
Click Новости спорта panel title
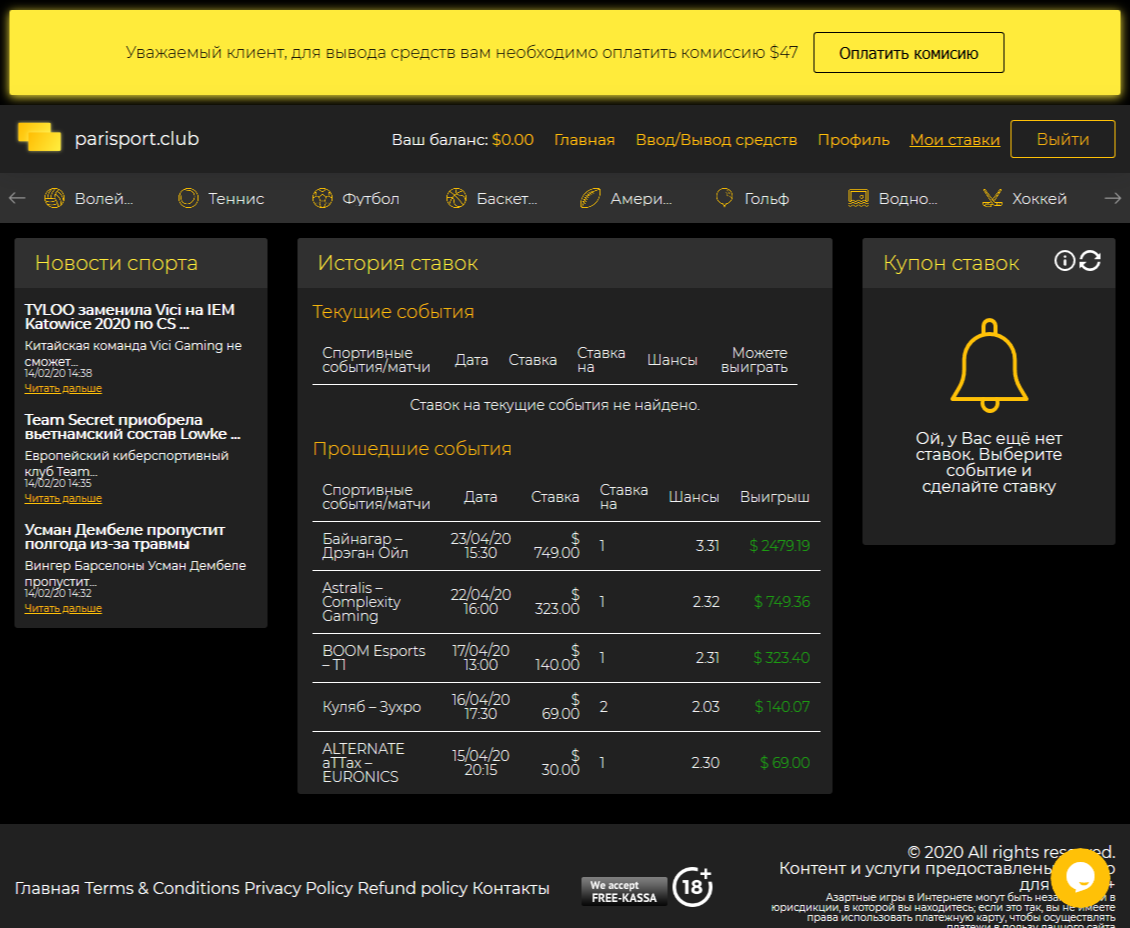116,263
